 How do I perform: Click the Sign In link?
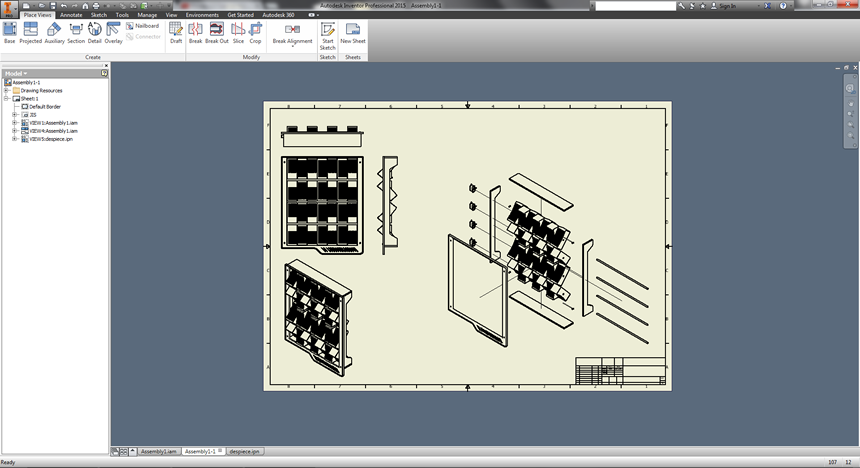click(x=727, y=5)
